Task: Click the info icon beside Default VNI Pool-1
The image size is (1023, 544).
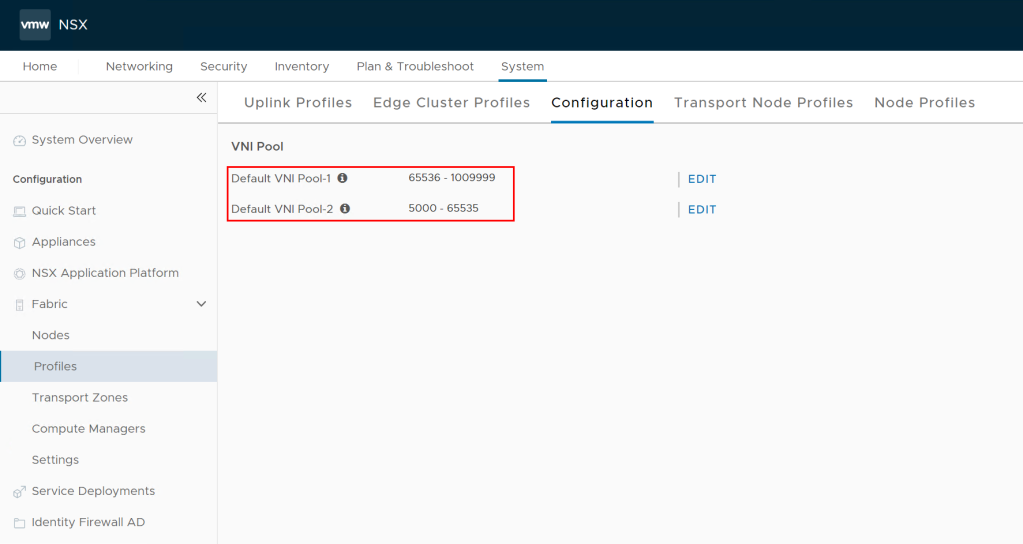Action: click(342, 178)
